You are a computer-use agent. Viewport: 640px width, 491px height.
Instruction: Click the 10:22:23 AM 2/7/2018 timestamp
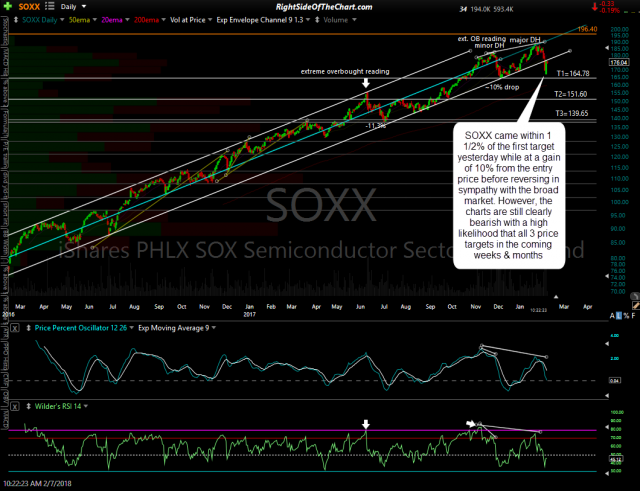pyautogui.click(x=36, y=483)
